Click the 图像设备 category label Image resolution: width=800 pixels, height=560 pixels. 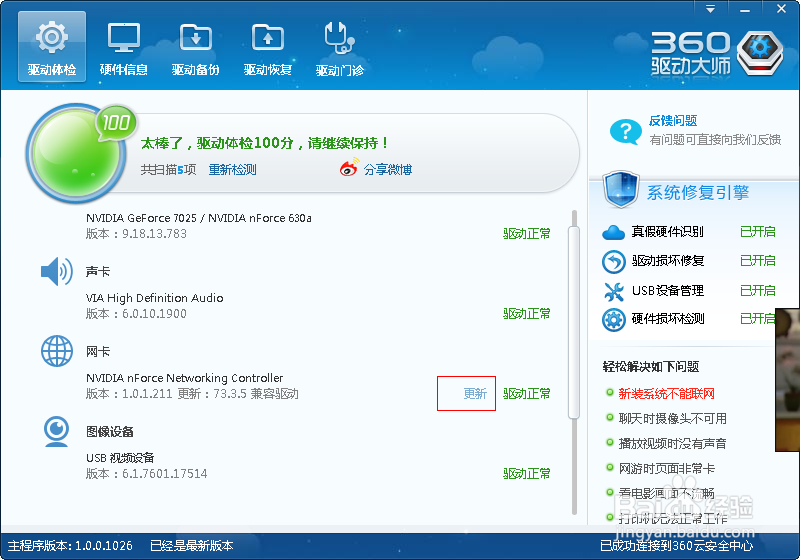pyautogui.click(x=110, y=431)
